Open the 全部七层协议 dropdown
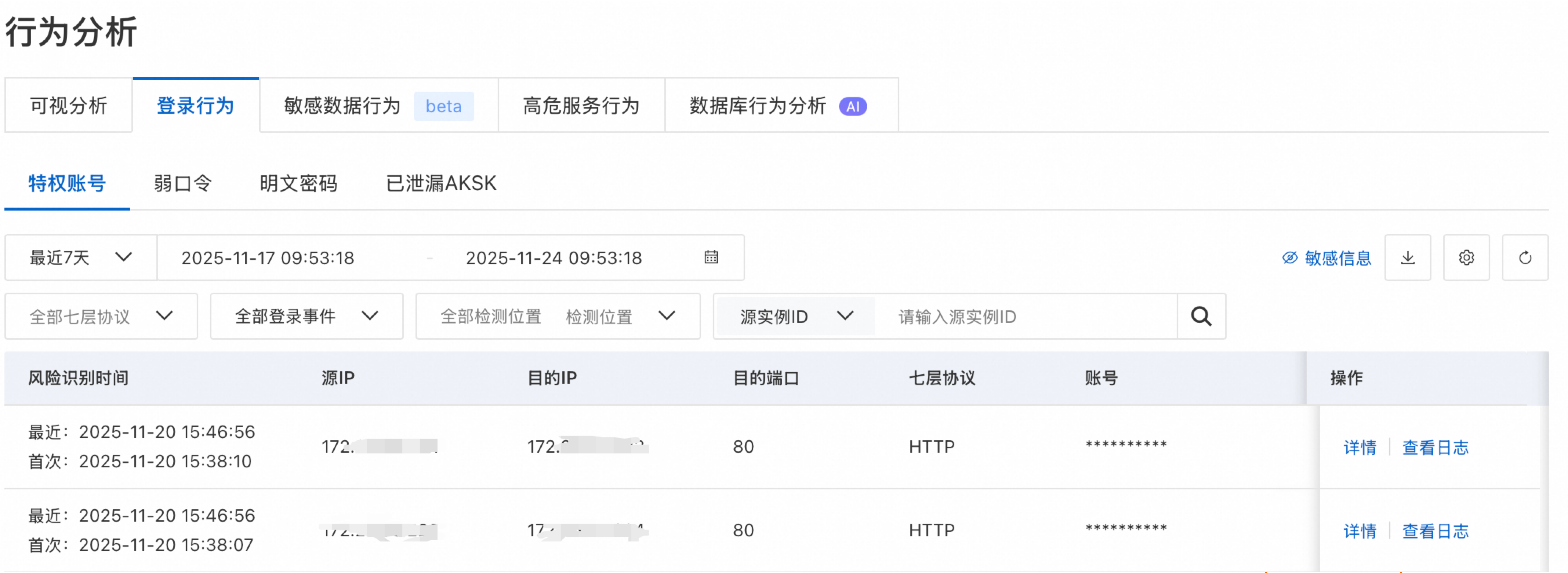This screenshot has height=573, width=1568. click(x=101, y=316)
